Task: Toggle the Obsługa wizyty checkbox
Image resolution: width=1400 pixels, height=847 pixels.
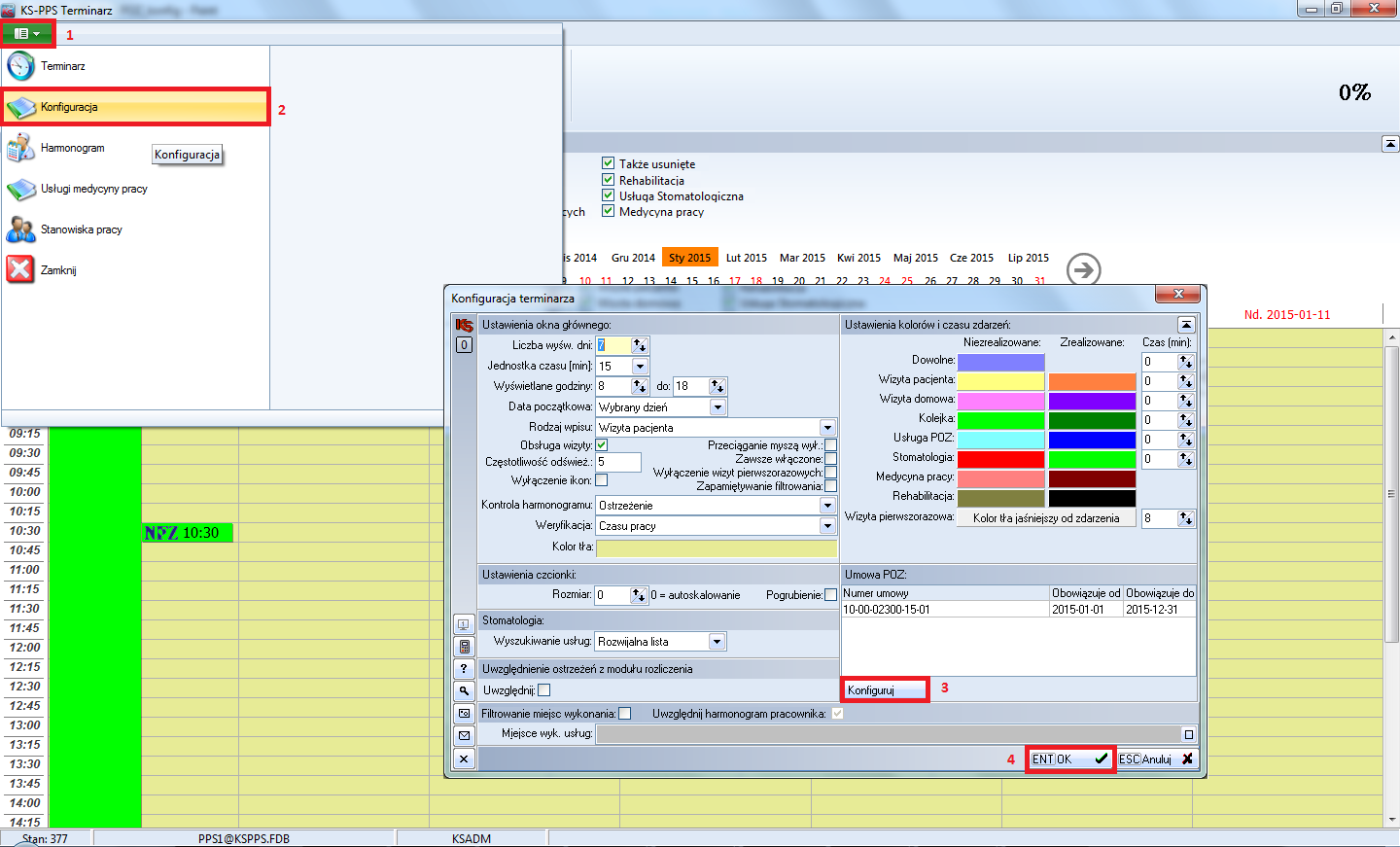Action: (x=602, y=445)
